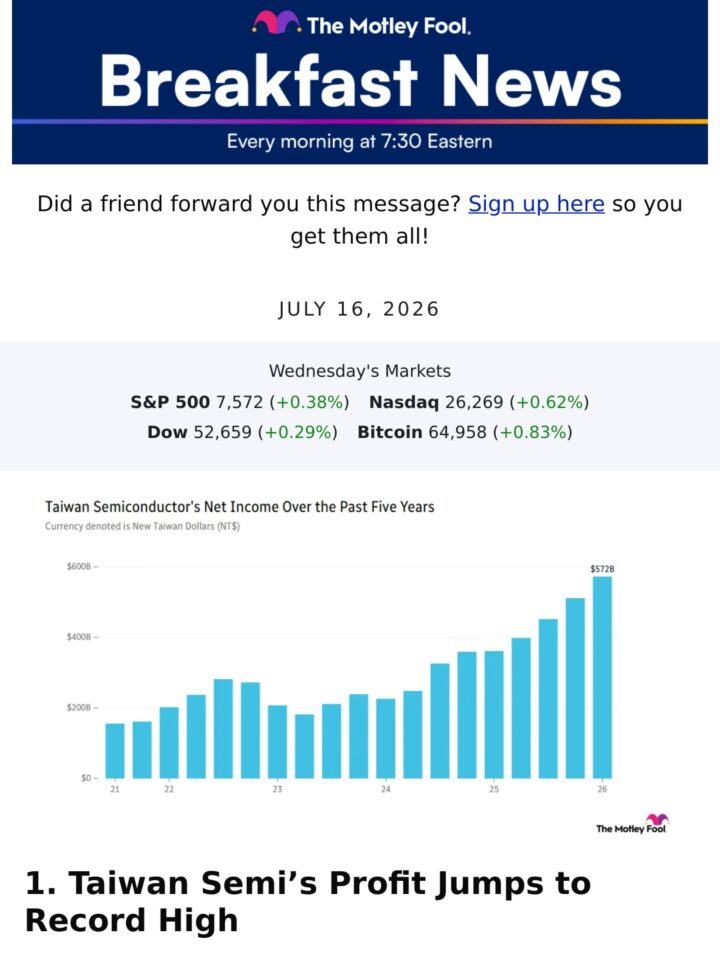Click the 'Wednesday's Markets' heading
The height and width of the screenshot is (960, 720).
pos(359,371)
